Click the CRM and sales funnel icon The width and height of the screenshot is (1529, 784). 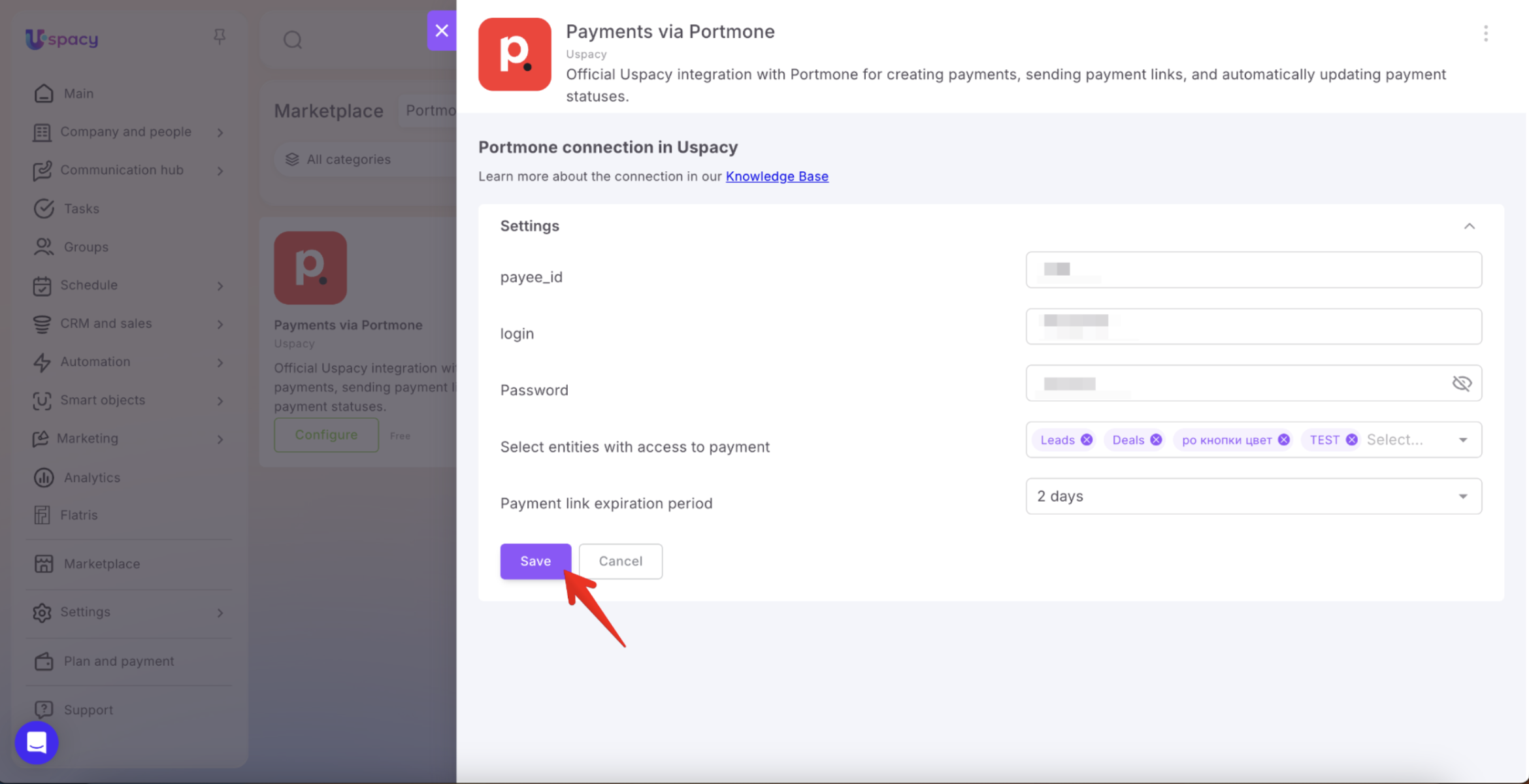tap(42, 324)
